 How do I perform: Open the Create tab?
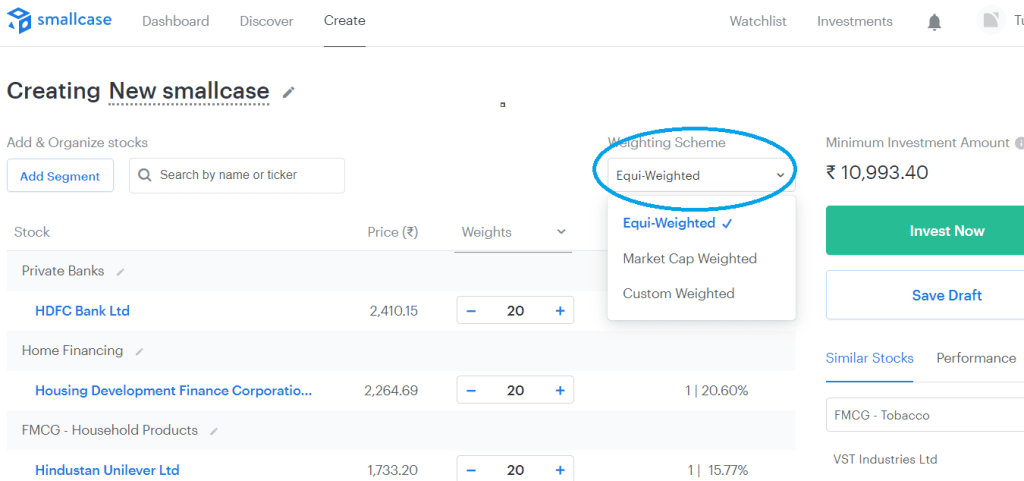click(344, 21)
